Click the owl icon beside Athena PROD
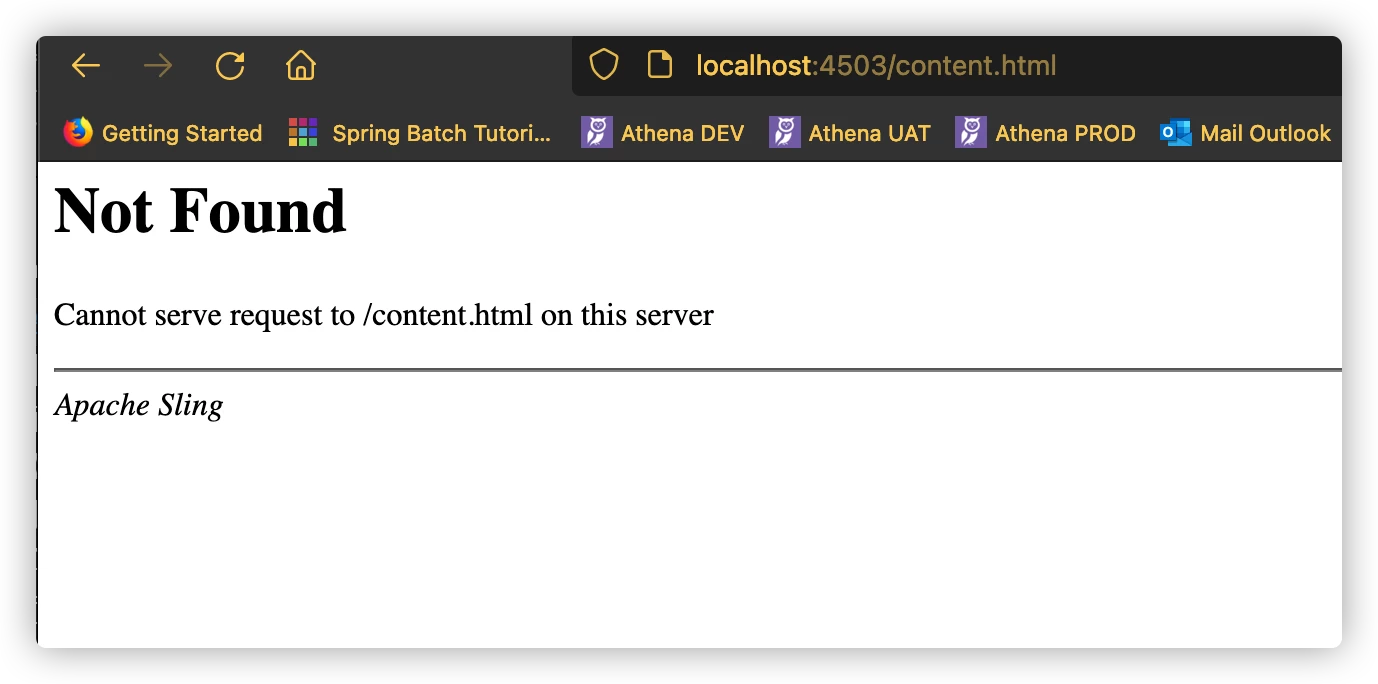The width and height of the screenshot is (1378, 684). tap(971, 132)
